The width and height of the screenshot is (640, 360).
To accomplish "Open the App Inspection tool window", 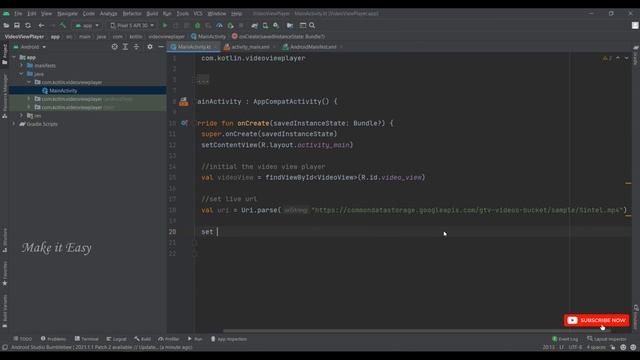I will 229,339.
